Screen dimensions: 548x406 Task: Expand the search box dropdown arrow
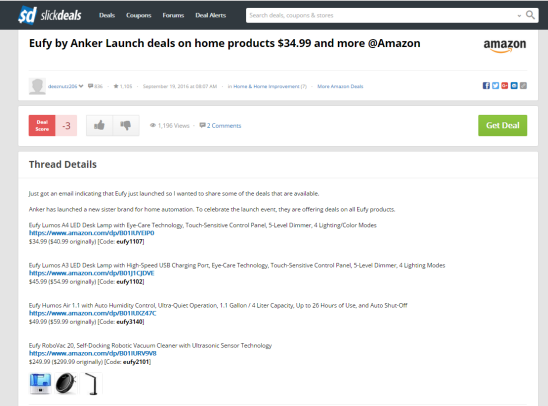(x=519, y=15)
